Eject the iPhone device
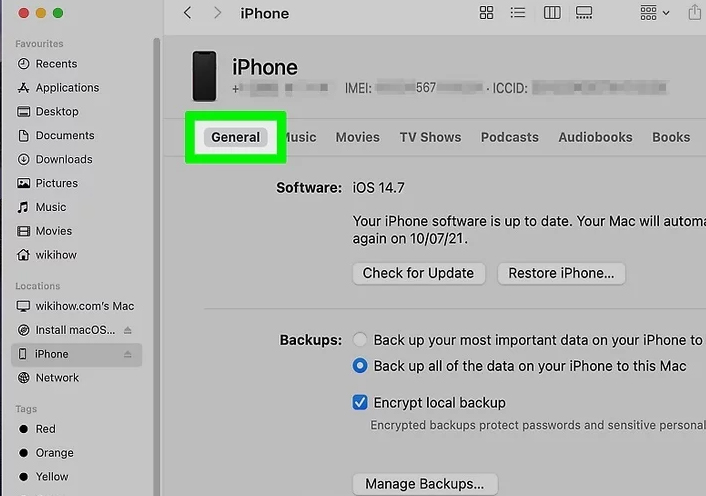The width and height of the screenshot is (706, 496). 128,354
